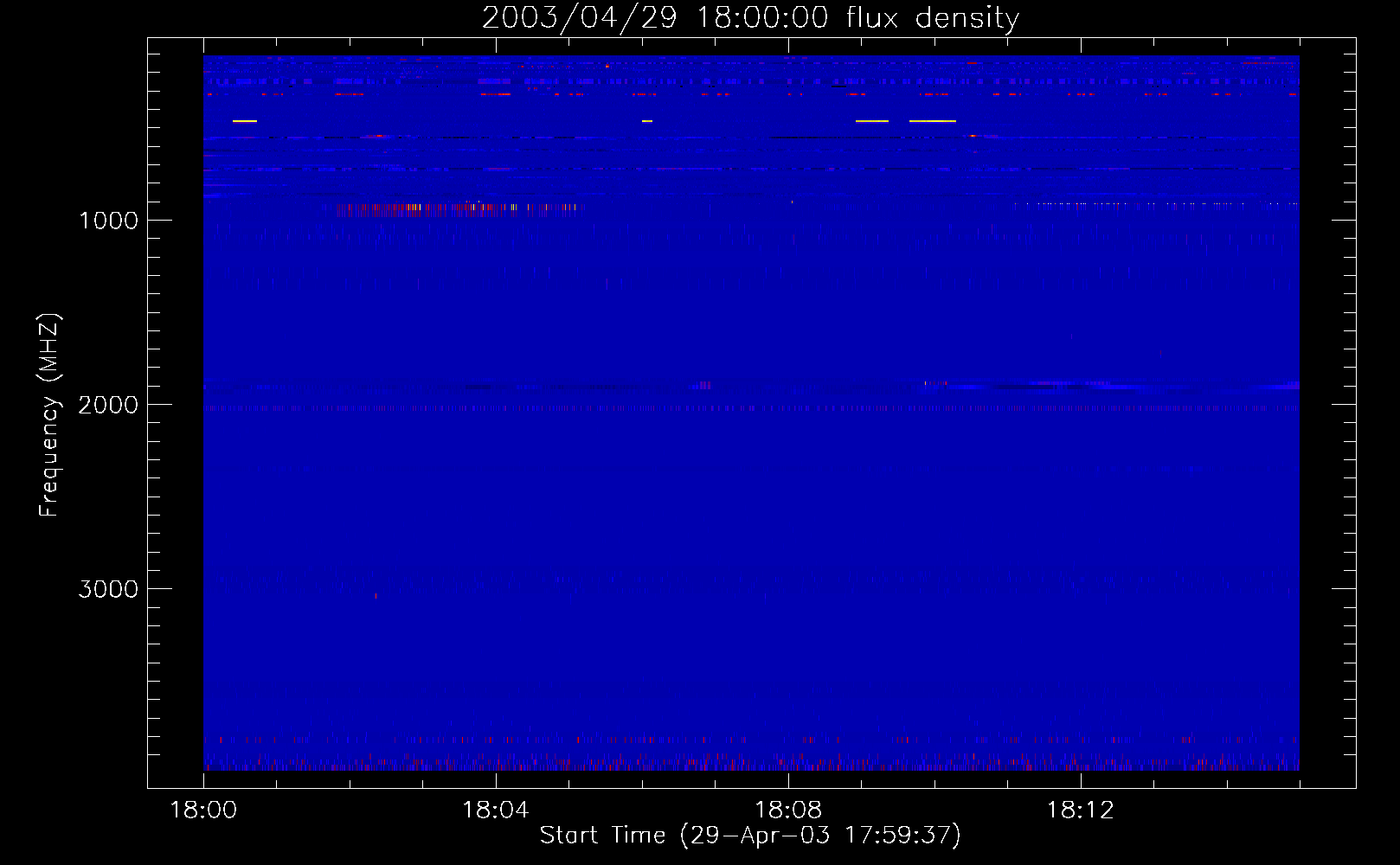Click the 3000 frequency tick label
The width and height of the screenshot is (1400, 865).
point(108,589)
